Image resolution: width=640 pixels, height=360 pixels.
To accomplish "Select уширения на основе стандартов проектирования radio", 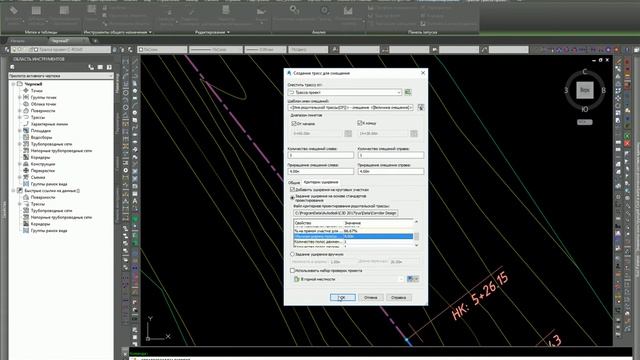I will click(x=292, y=198).
